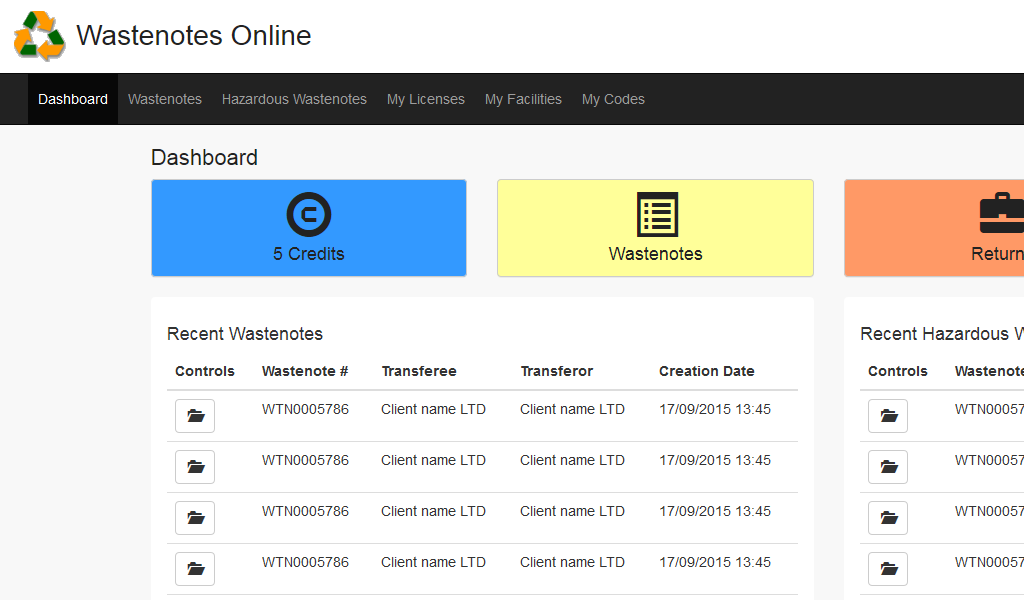Click the circled-C Credits icon
Viewport: 1024px width, 600px height.
click(x=308, y=214)
